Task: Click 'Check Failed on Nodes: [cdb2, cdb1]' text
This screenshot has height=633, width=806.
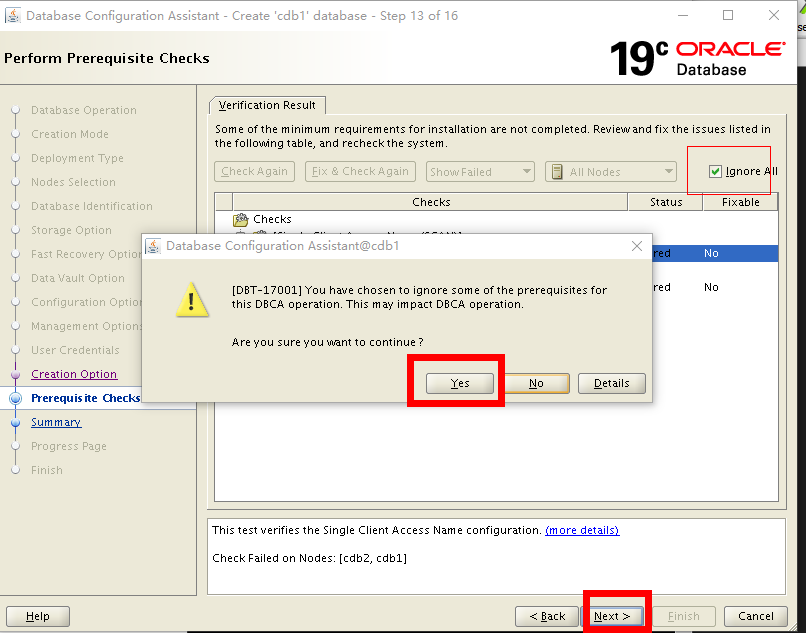Action: click(309, 558)
